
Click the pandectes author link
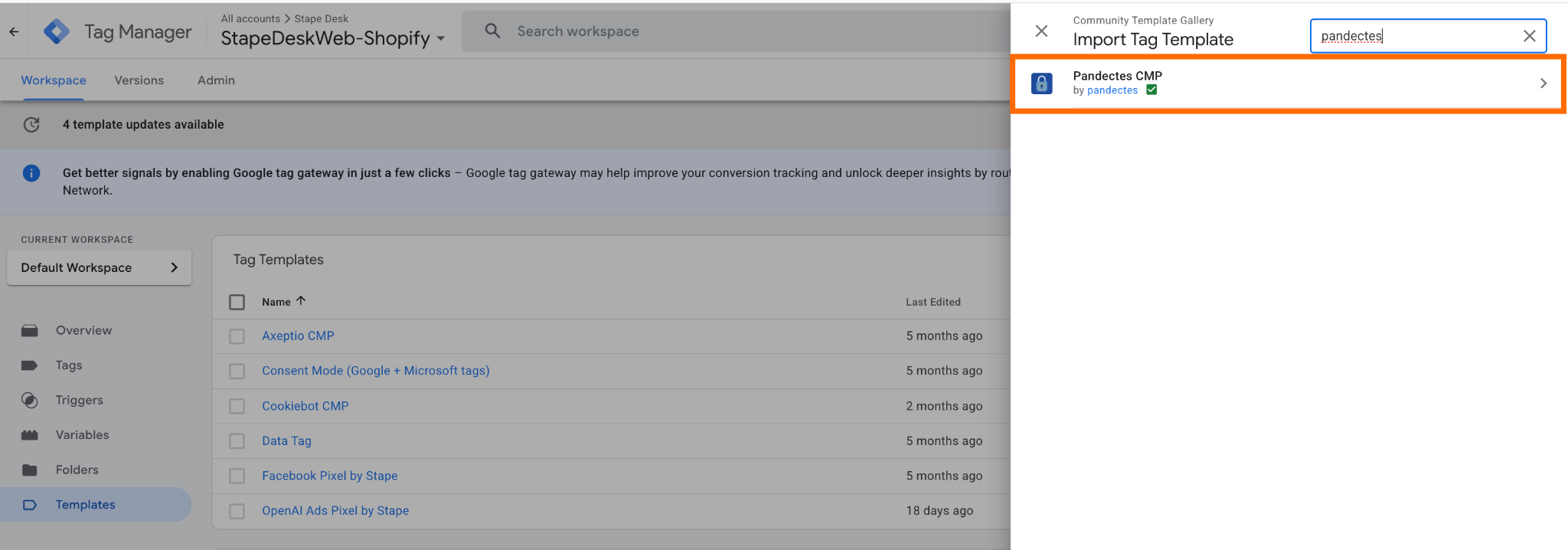[x=1112, y=90]
